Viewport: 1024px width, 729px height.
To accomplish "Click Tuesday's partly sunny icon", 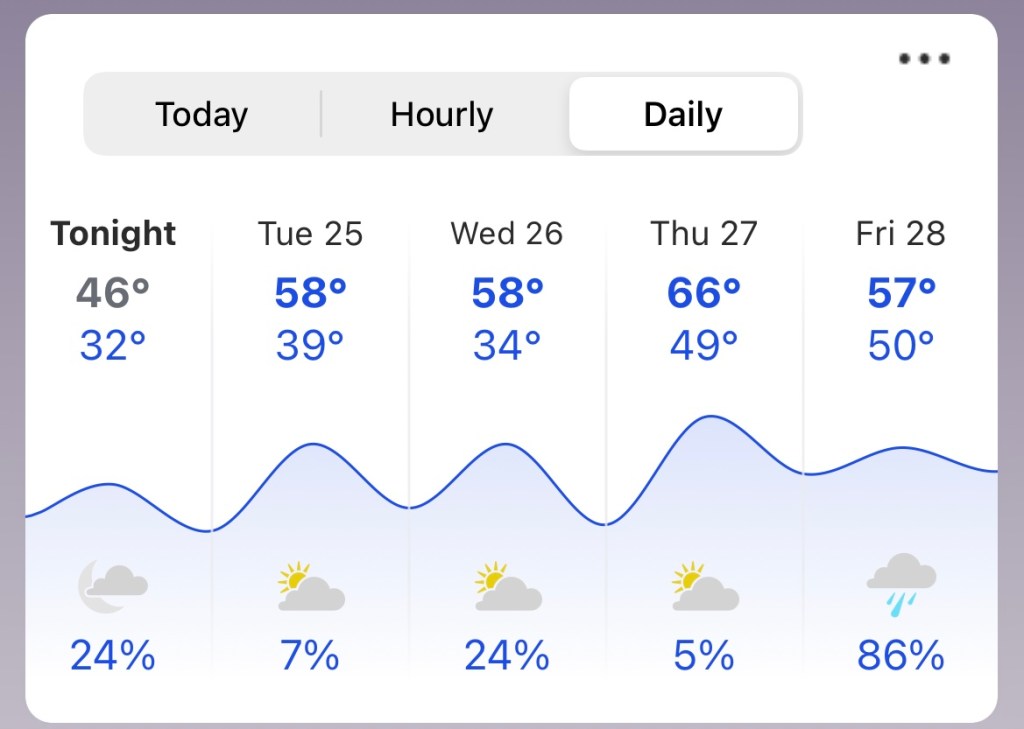I will (310, 587).
